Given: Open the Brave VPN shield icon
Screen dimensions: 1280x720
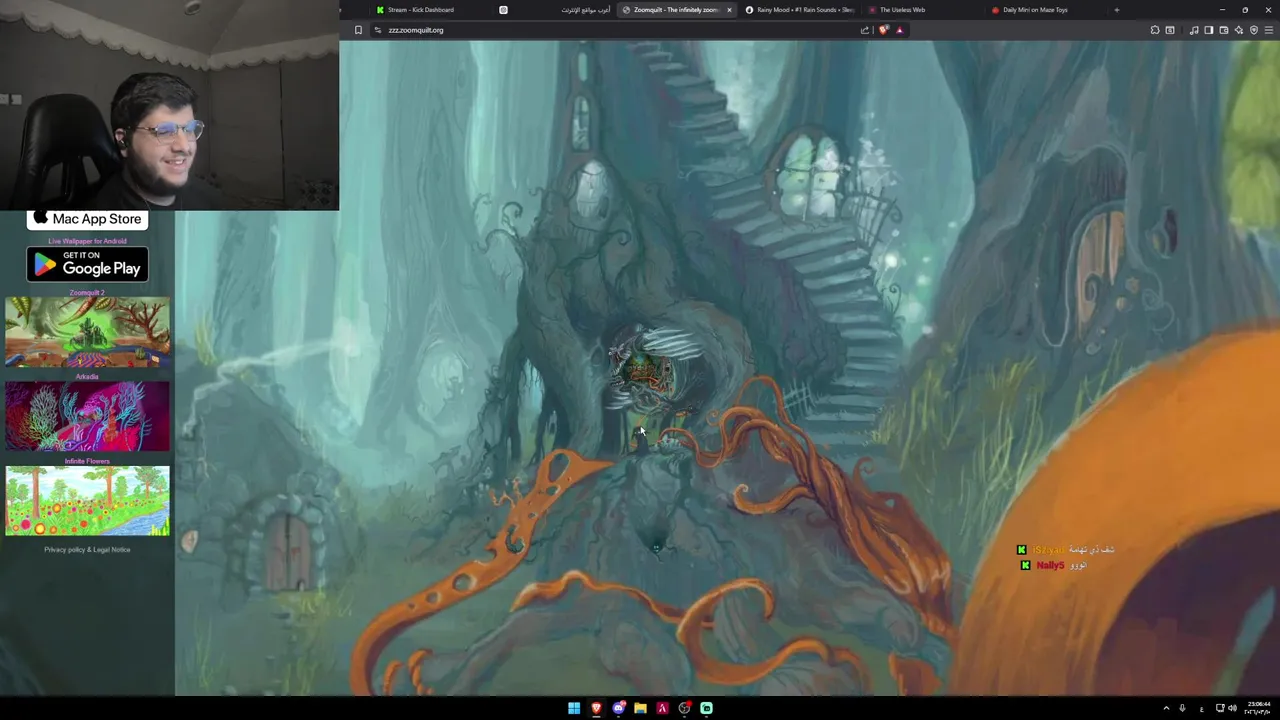Looking at the screenshot, I should pos(1254,30).
